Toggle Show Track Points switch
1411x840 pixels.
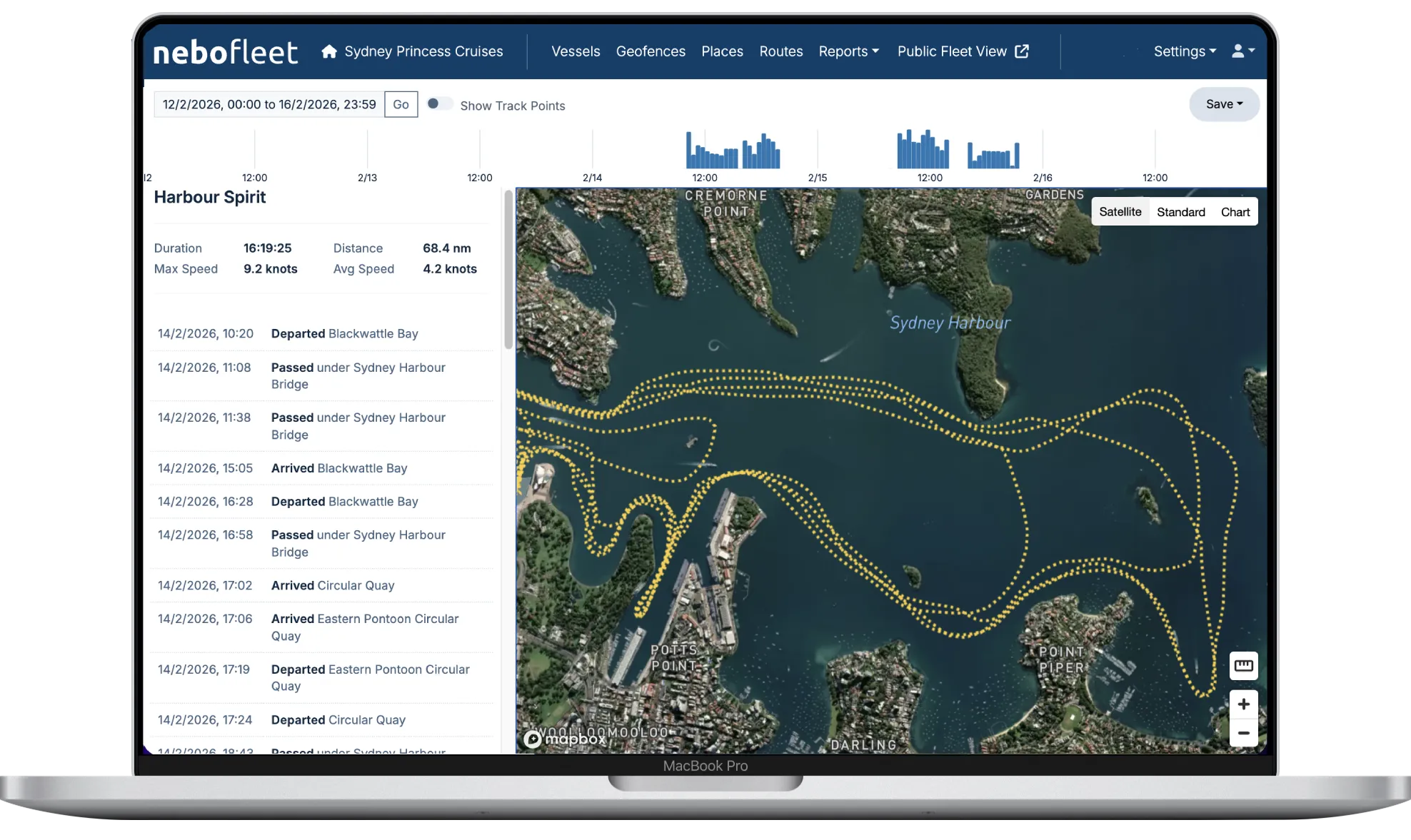pyautogui.click(x=439, y=104)
